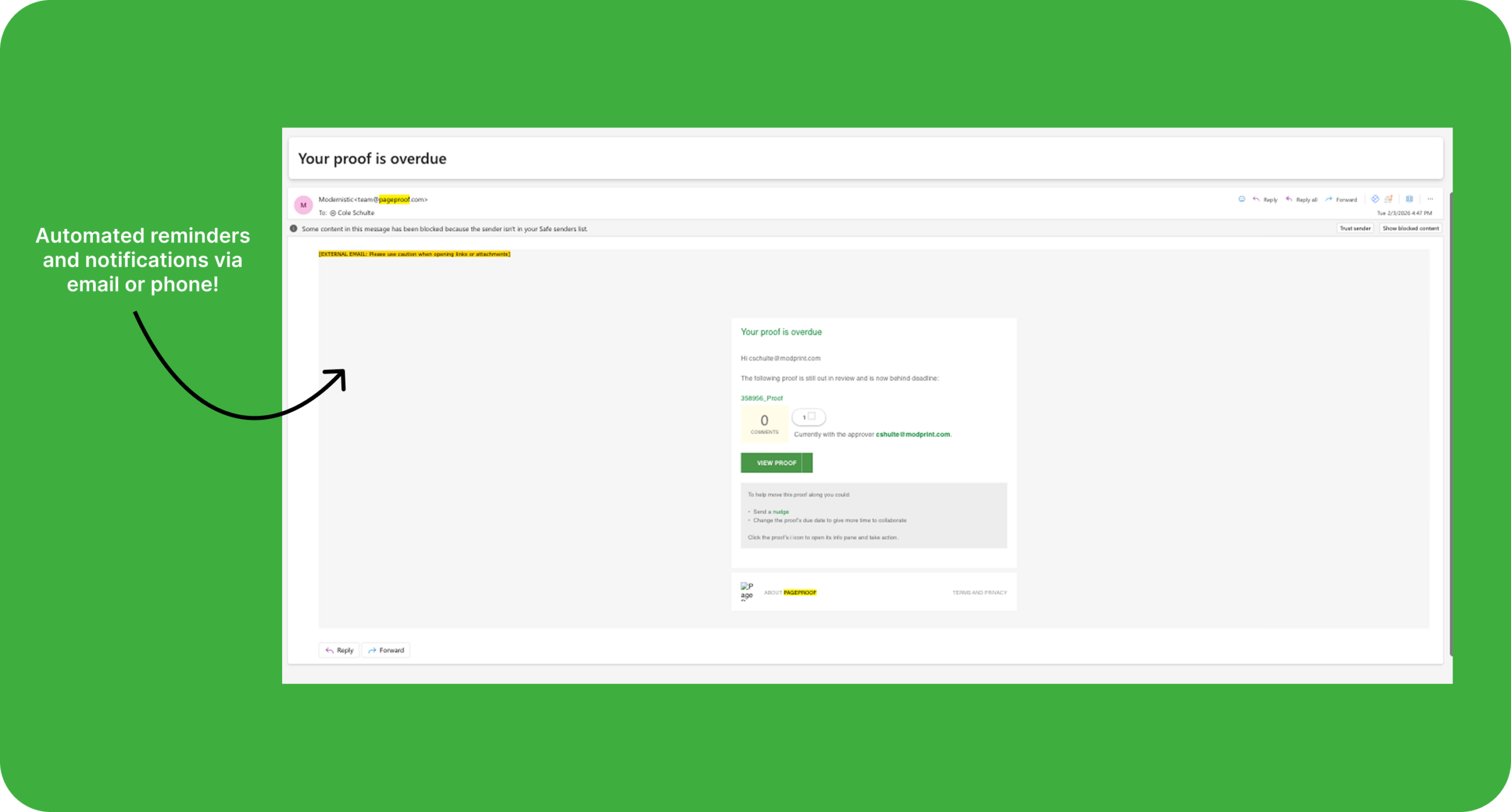Open the immersive reader book icon

(x=1409, y=199)
